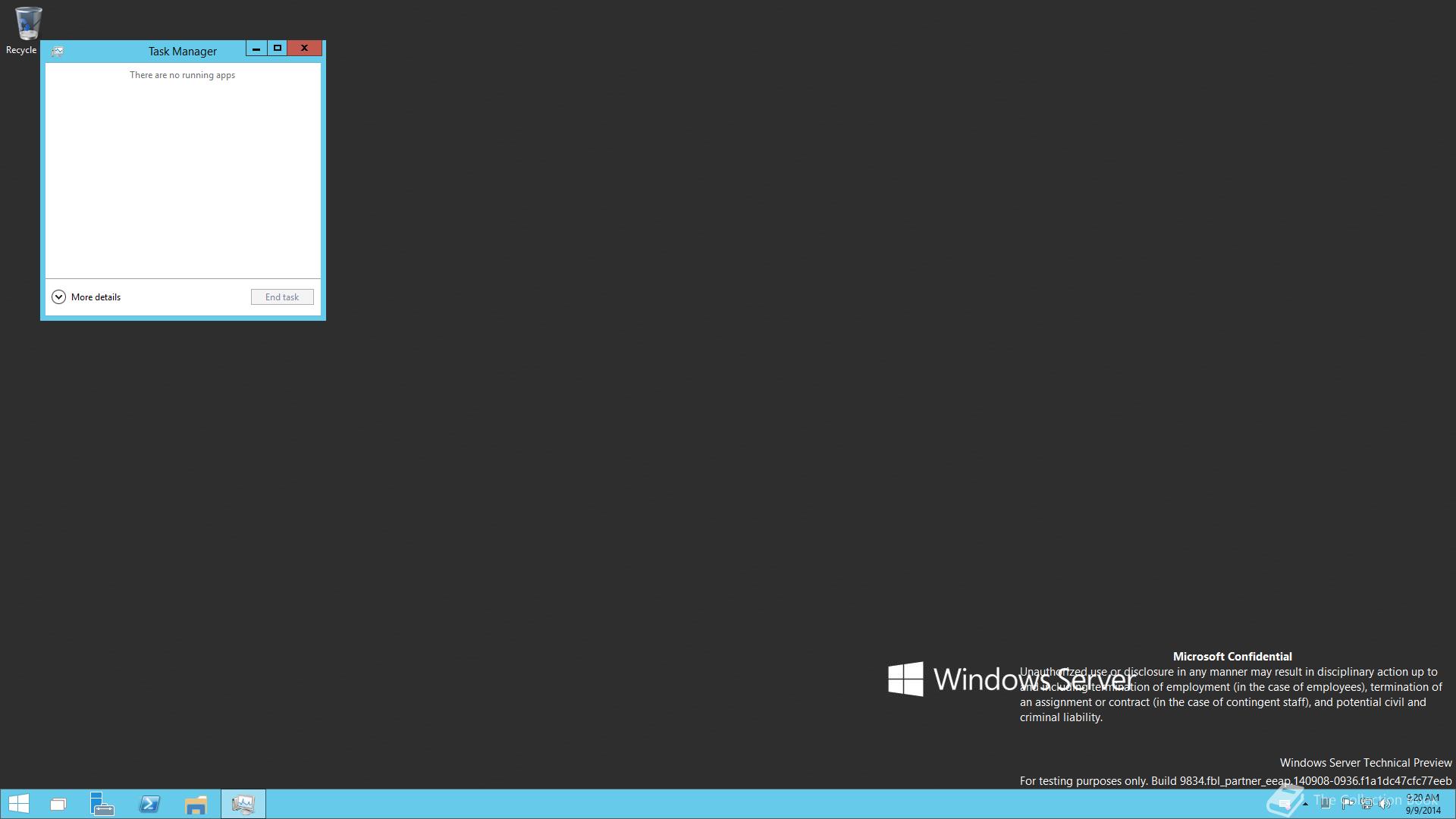This screenshot has height=819, width=1456.
Task: Click the Task Manager title text
Action: (x=183, y=52)
